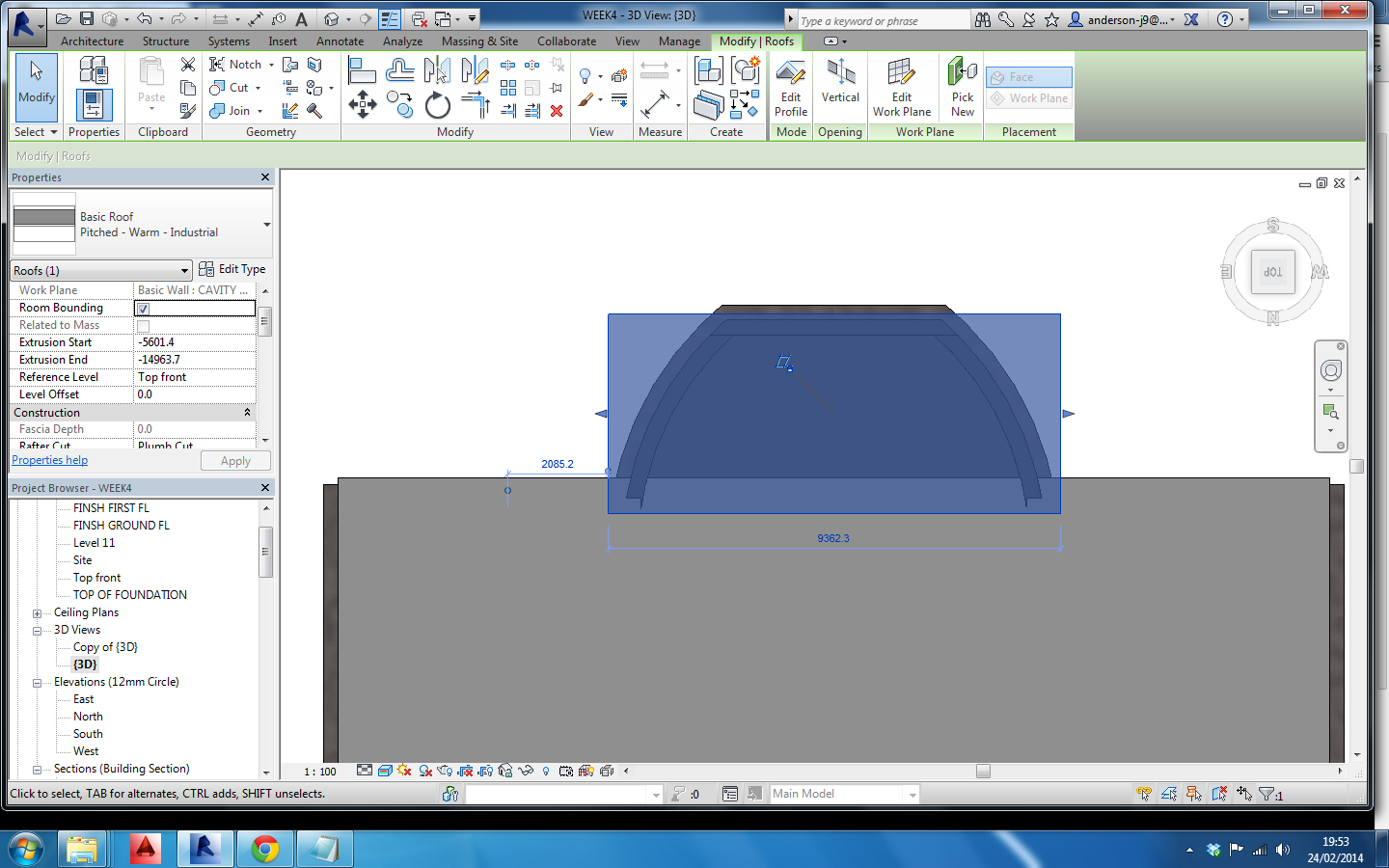Click Pick New work plane icon

[962, 87]
